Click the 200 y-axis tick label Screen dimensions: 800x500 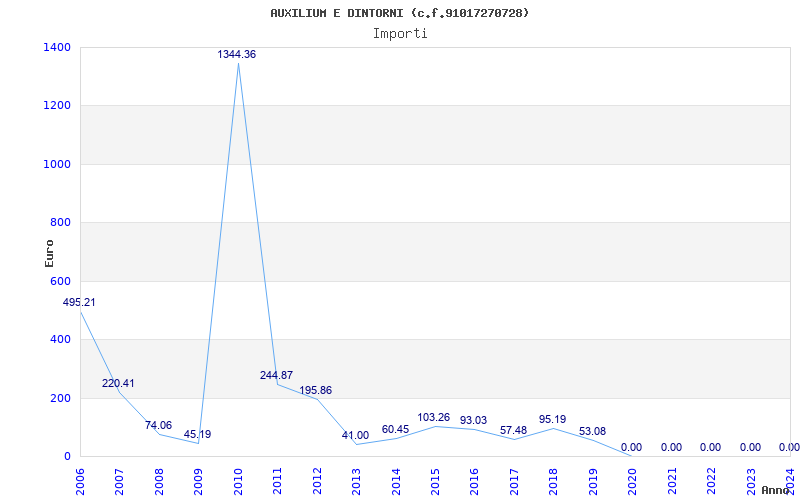(x=62, y=398)
